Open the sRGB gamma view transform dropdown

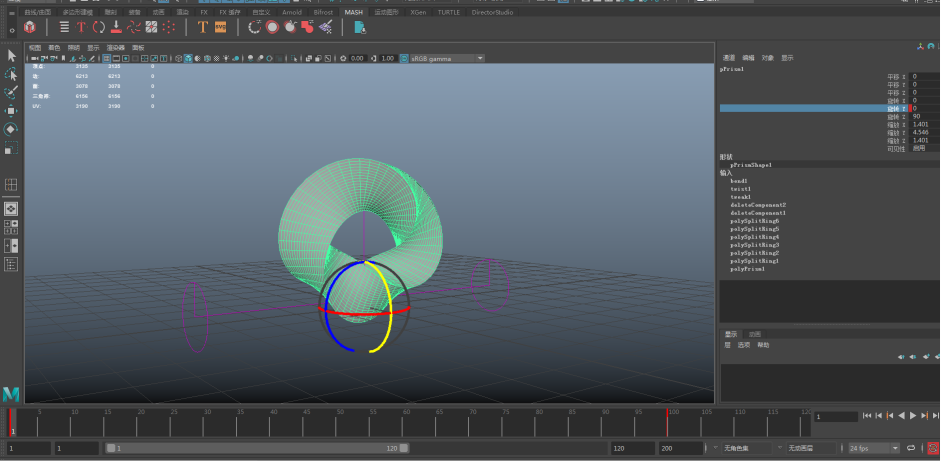click(x=447, y=58)
